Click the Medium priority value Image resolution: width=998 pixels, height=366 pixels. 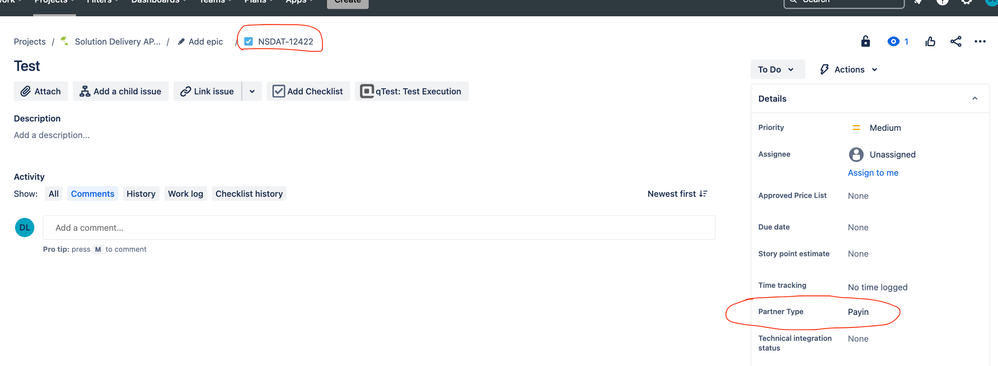coord(885,127)
